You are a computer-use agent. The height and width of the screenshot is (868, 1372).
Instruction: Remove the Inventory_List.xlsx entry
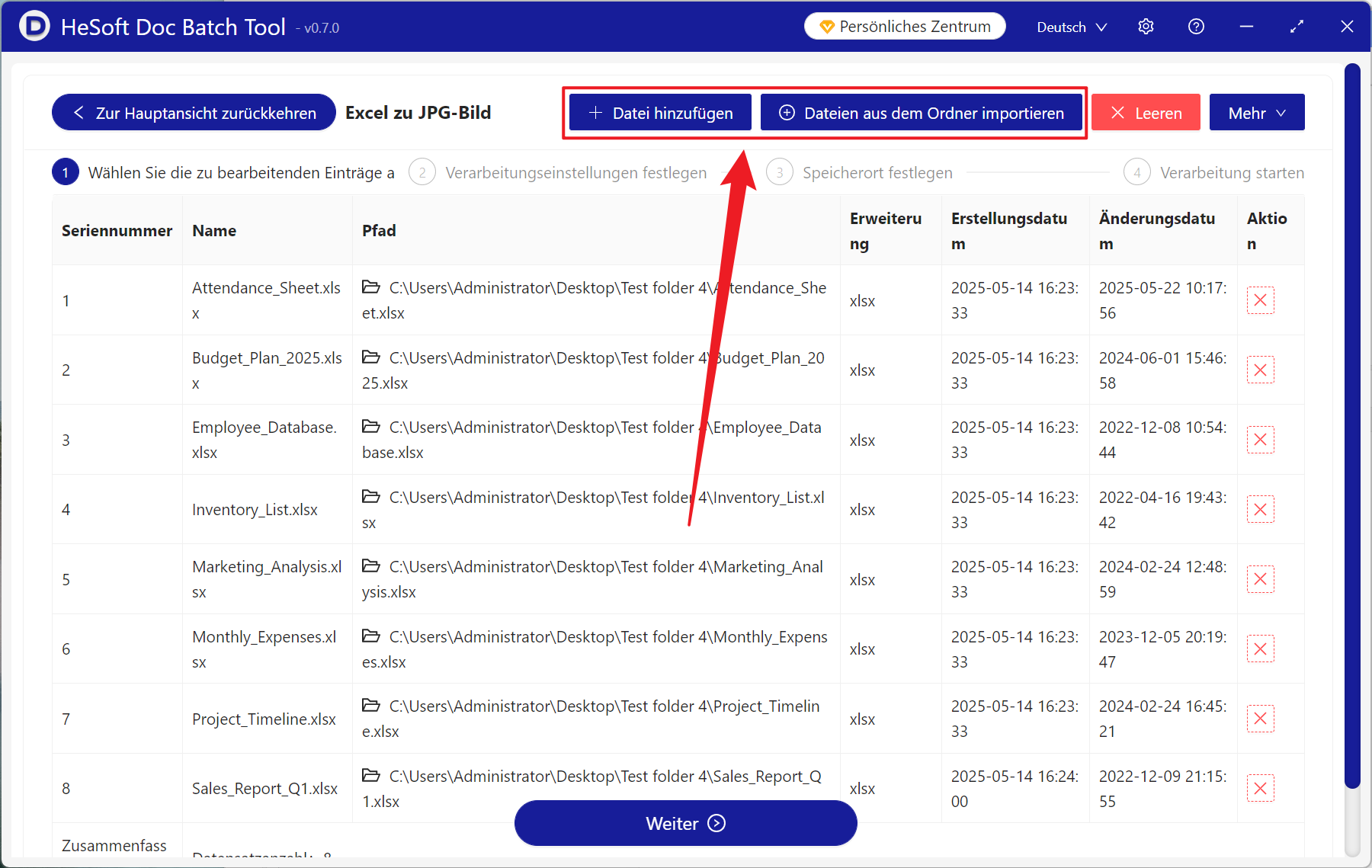pyautogui.click(x=1260, y=510)
